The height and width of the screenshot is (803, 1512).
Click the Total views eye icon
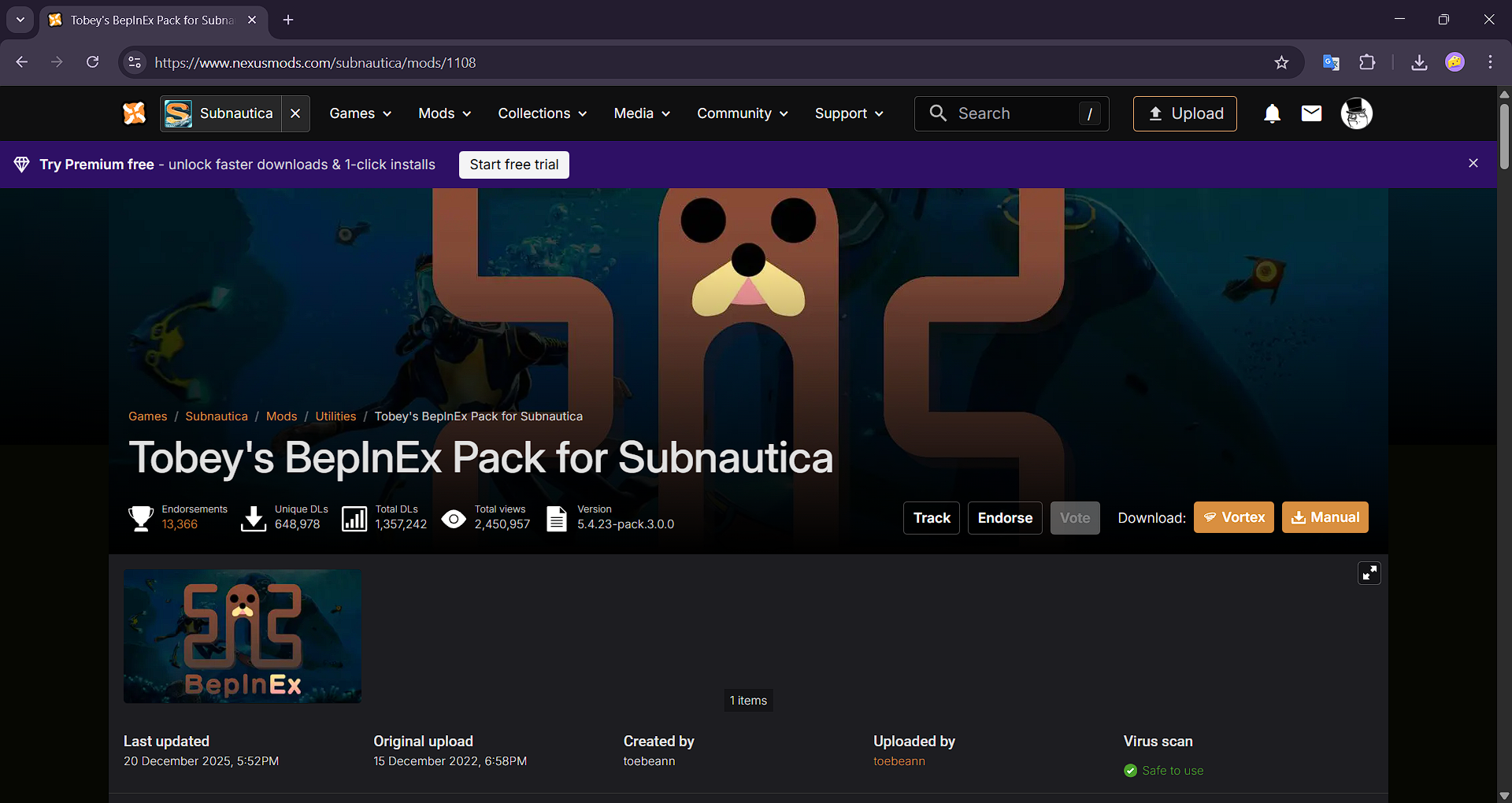(x=454, y=519)
